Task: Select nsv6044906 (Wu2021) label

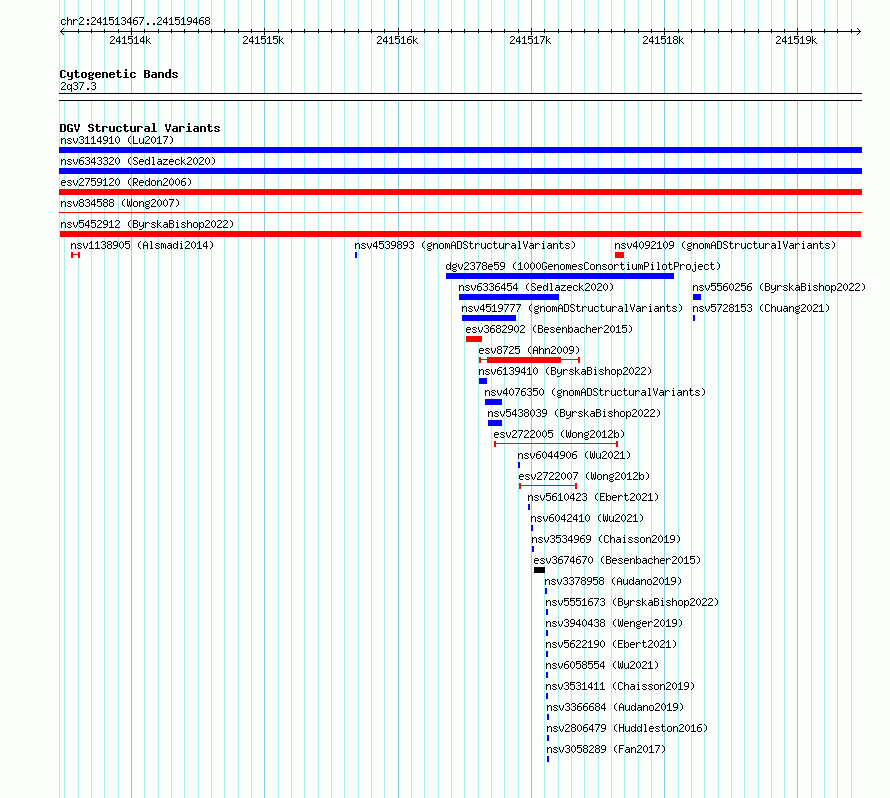Action: (x=574, y=455)
